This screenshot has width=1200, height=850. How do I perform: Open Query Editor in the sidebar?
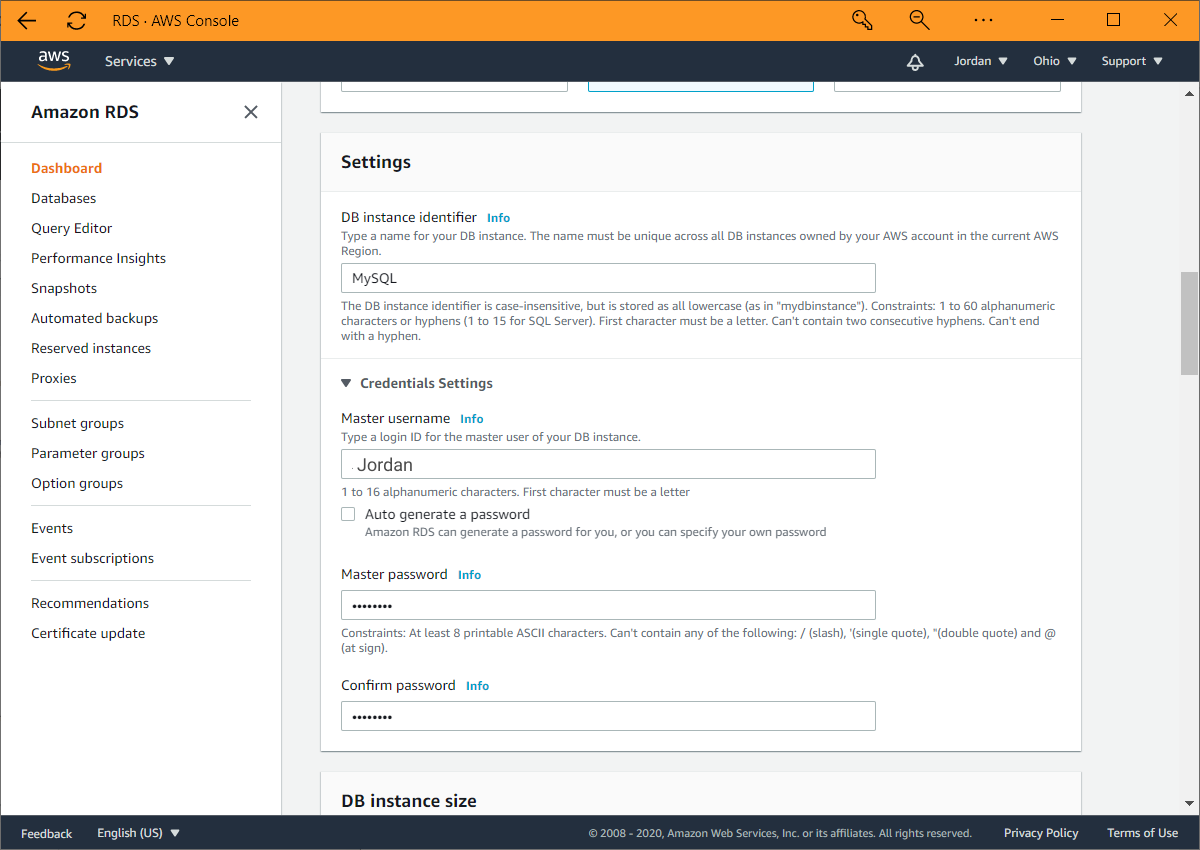coord(71,228)
